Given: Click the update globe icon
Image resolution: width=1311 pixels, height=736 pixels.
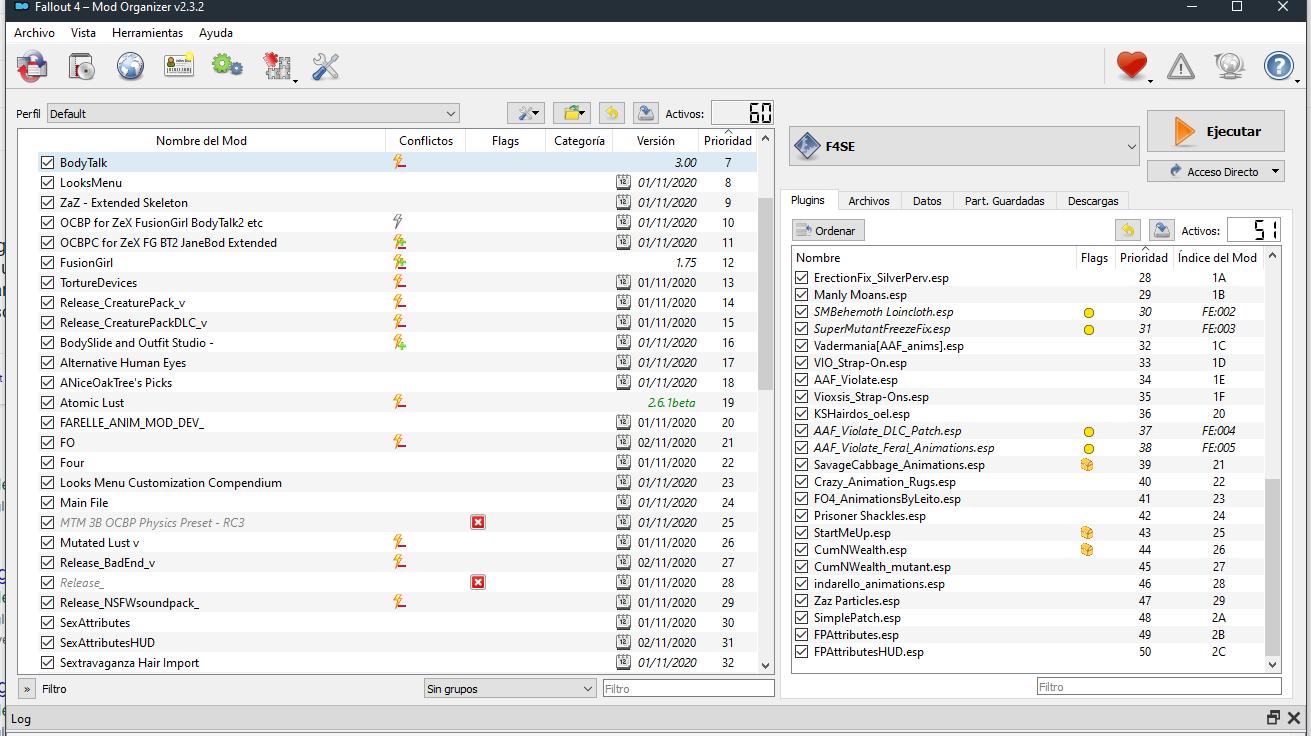Looking at the screenshot, I should point(1229,67).
